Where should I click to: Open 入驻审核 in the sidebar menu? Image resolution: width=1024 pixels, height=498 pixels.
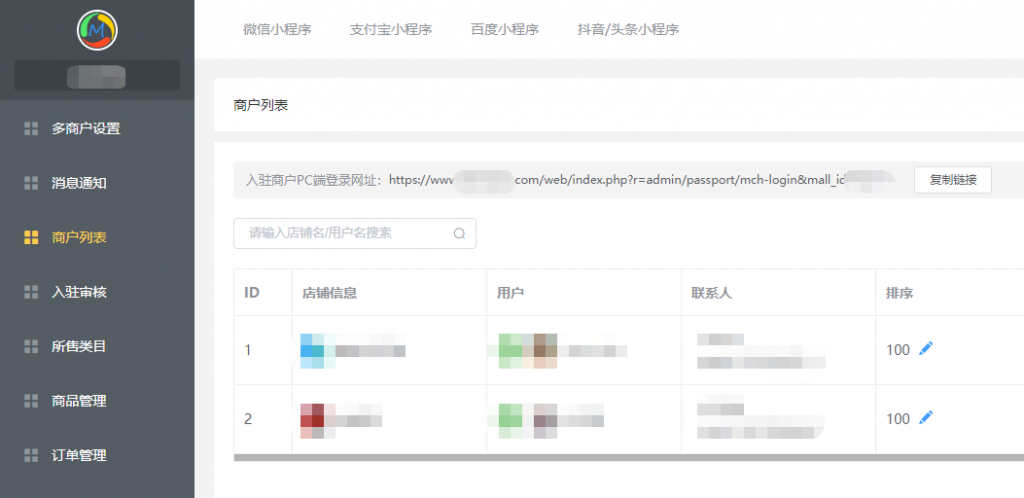click(x=79, y=292)
